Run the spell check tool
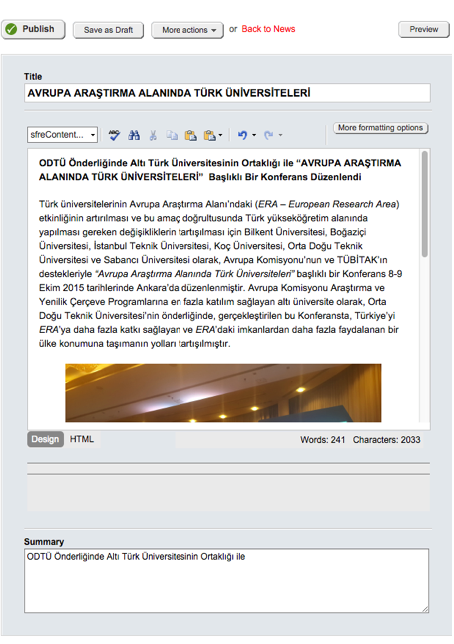This screenshot has width=454, height=644. pos(114,135)
